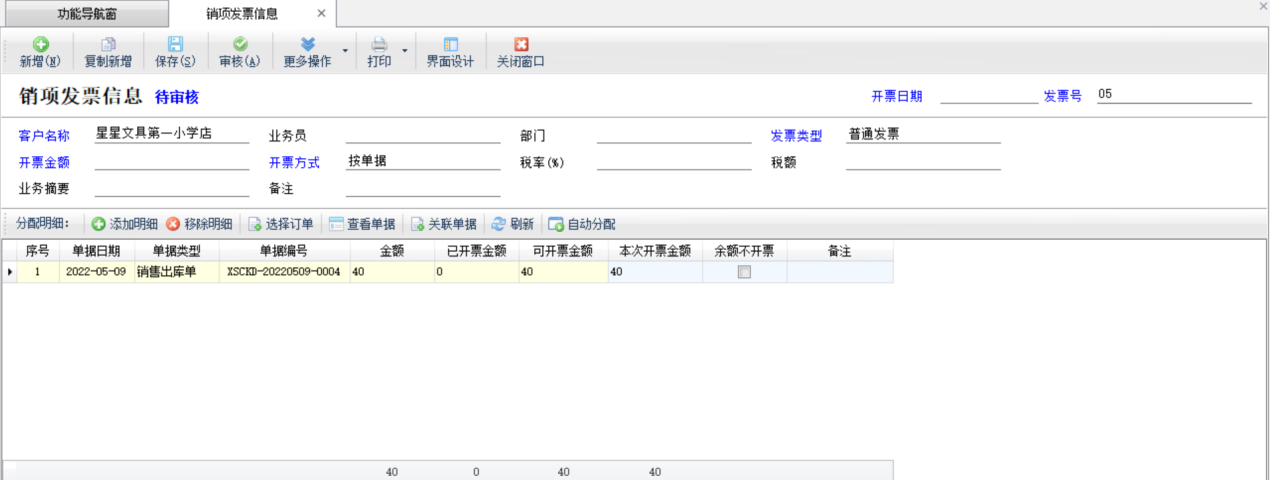
Task: Save the invoice with 保存 icon
Action: click(175, 45)
